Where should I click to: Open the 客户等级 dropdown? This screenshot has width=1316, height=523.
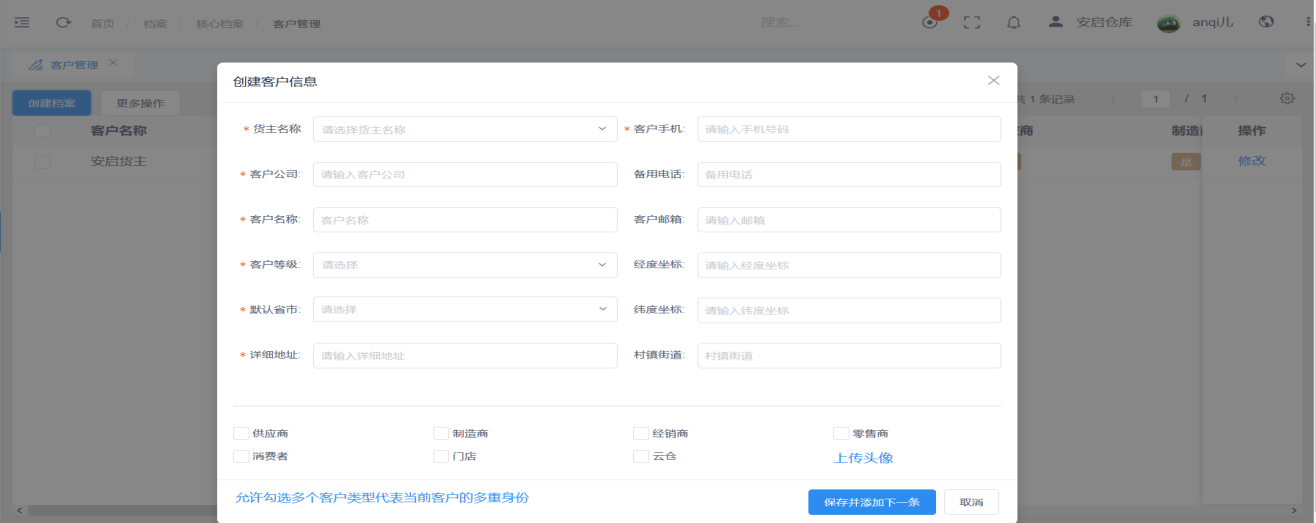tap(465, 265)
